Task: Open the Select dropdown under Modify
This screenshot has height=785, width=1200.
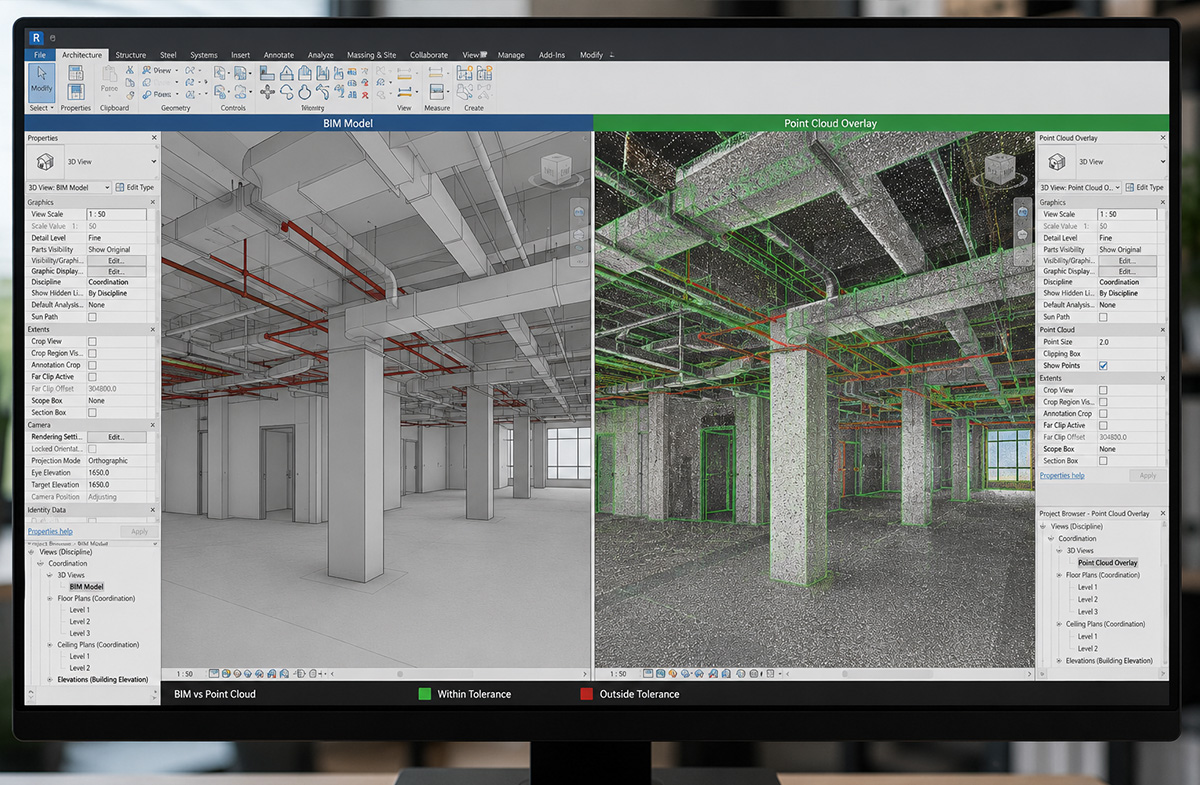Action: coord(41,108)
